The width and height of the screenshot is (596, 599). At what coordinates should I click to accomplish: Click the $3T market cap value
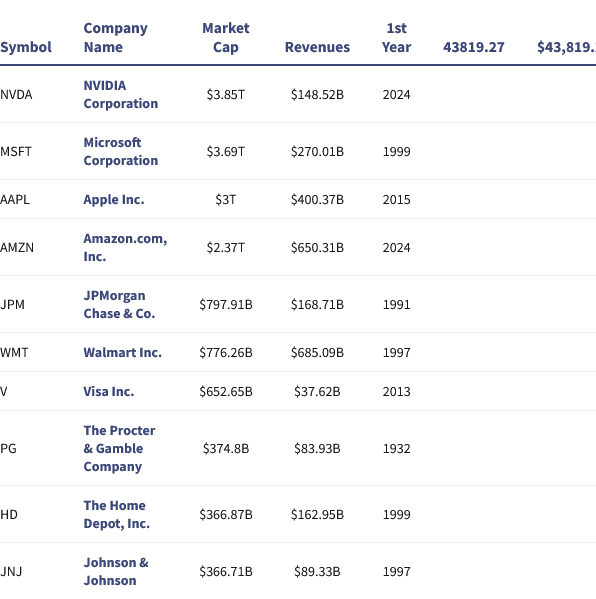(x=226, y=199)
